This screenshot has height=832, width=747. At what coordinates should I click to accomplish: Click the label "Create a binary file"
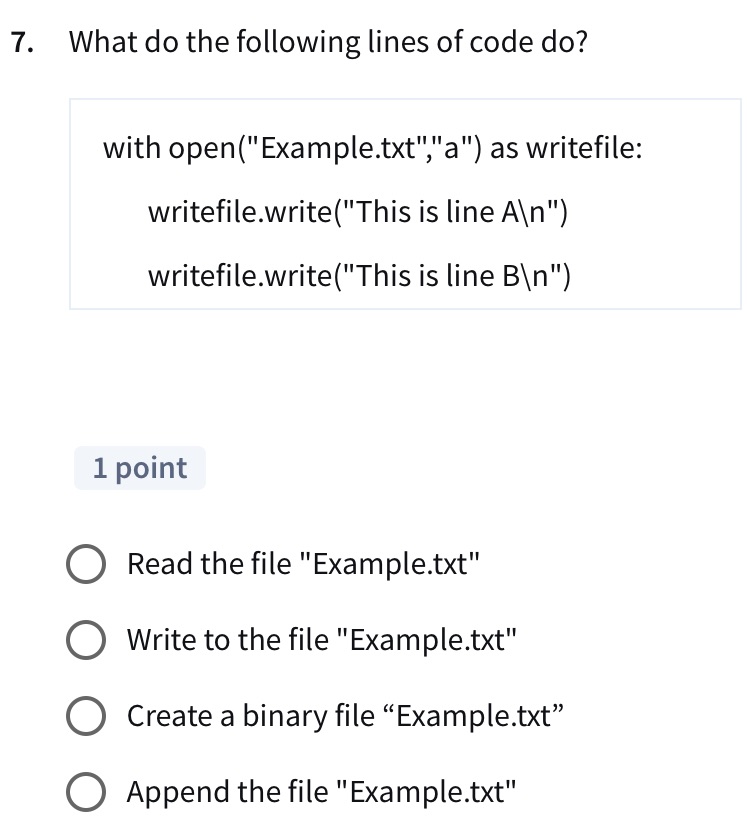coord(345,715)
